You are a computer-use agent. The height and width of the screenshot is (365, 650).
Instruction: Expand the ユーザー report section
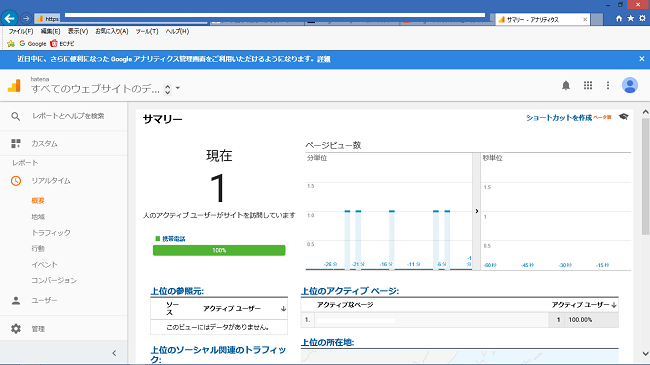44,301
